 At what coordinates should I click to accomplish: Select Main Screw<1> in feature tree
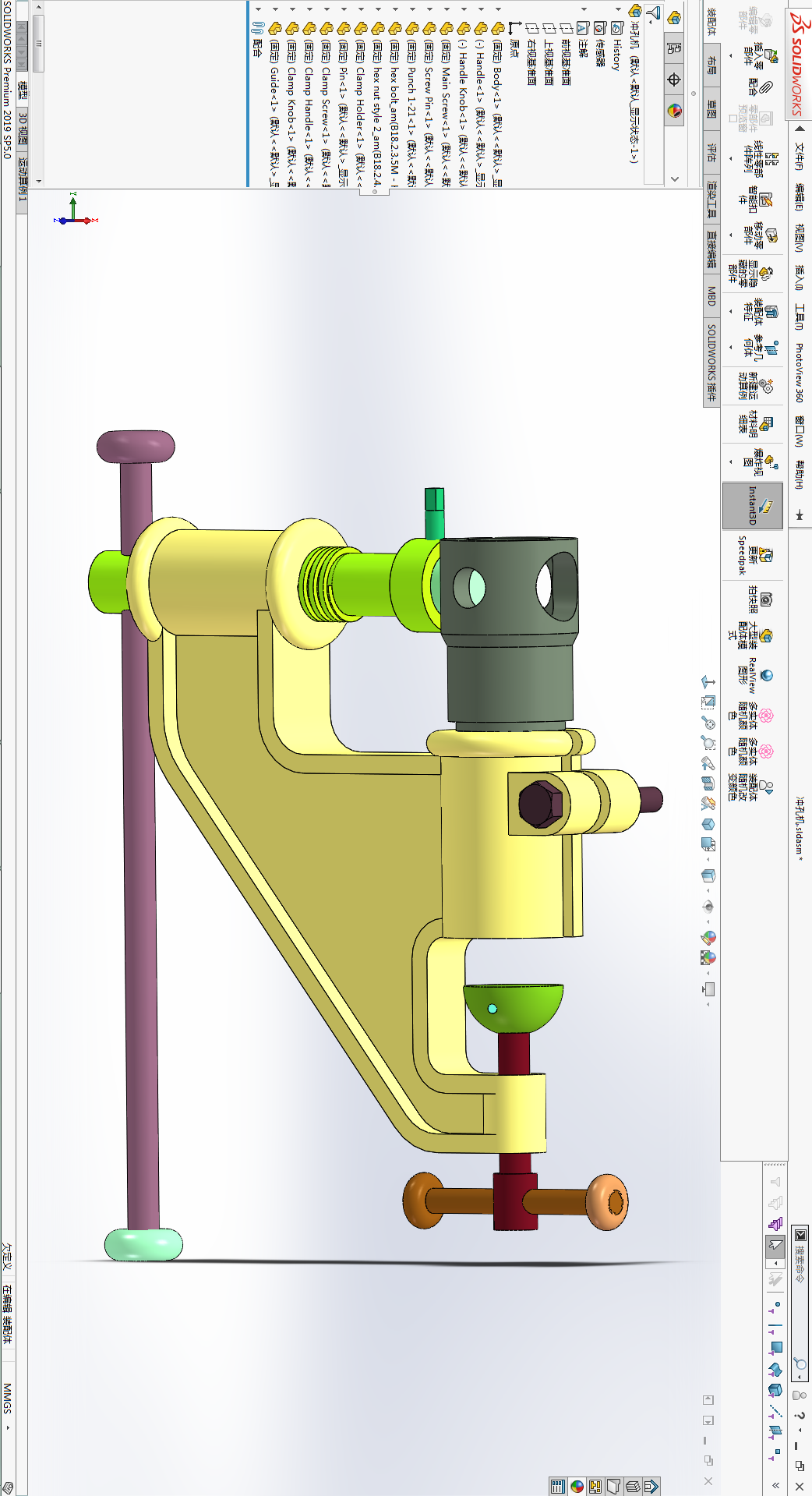pyautogui.click(x=446, y=103)
